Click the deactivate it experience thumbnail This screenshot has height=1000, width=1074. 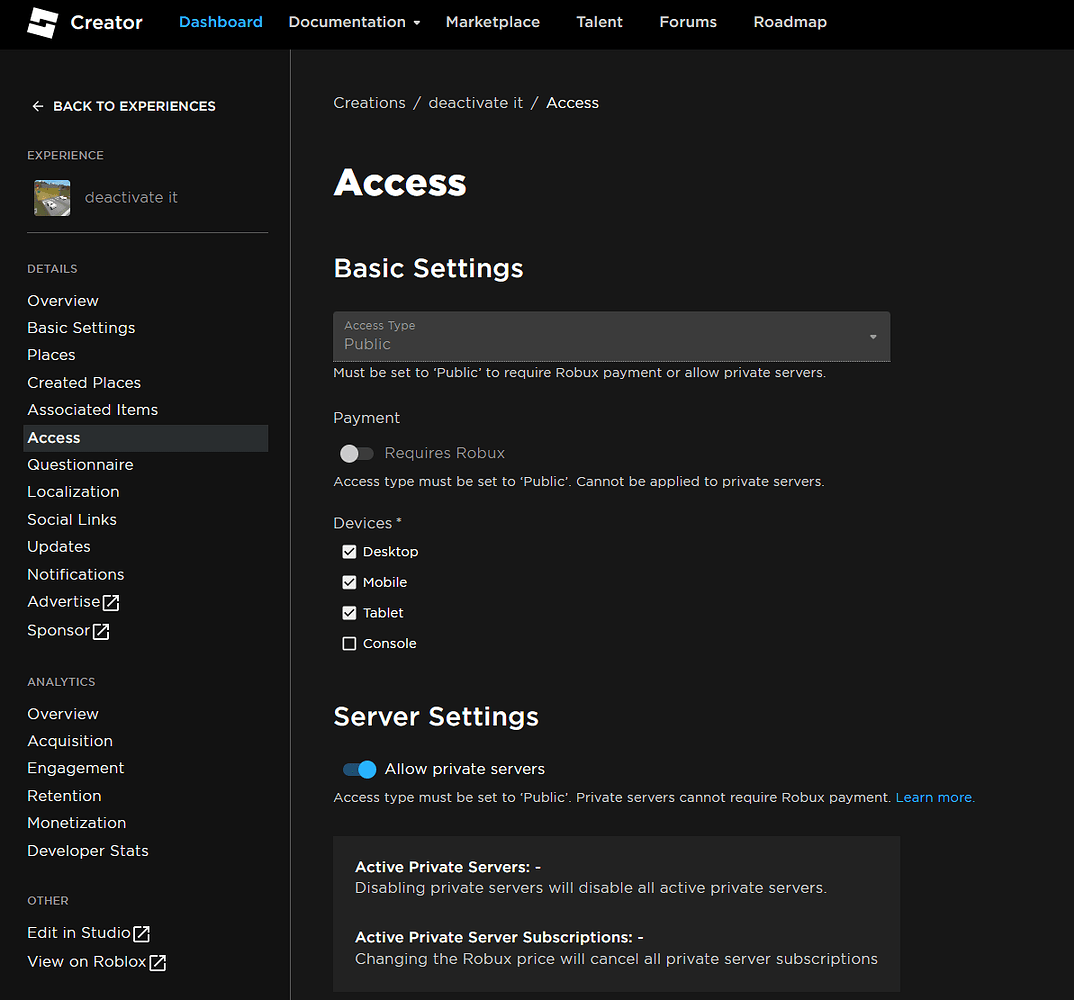click(52, 197)
